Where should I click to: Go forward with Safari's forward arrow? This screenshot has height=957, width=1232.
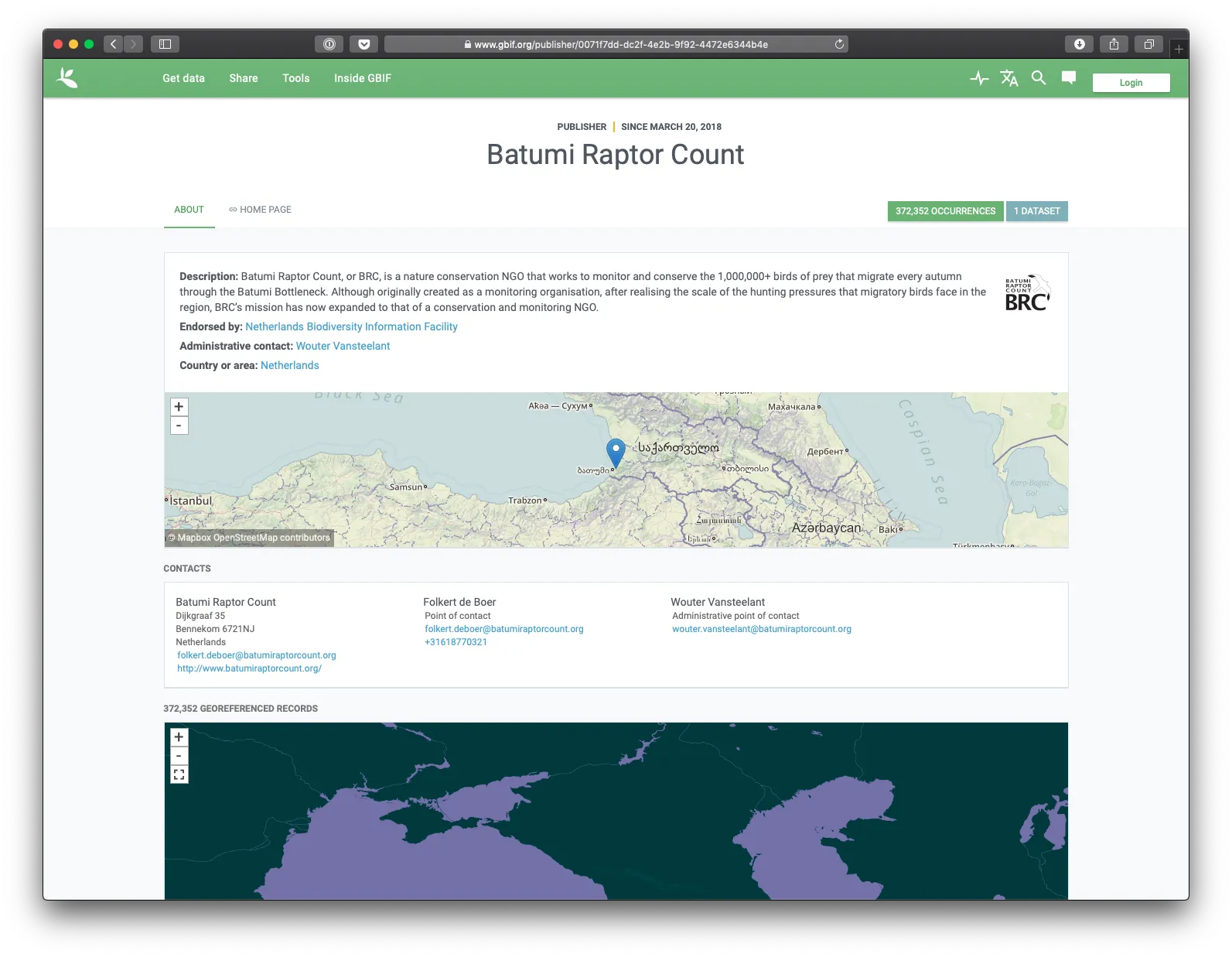click(133, 44)
